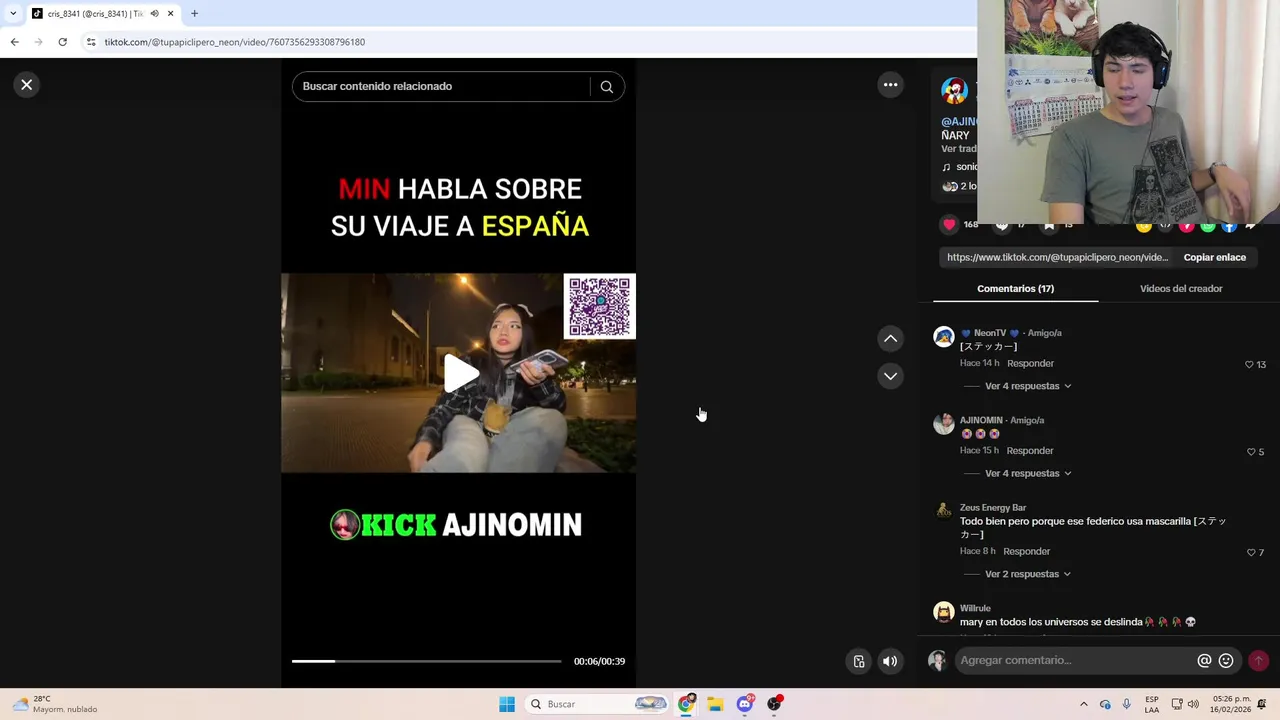View site information icon in address bar

tap(91, 42)
